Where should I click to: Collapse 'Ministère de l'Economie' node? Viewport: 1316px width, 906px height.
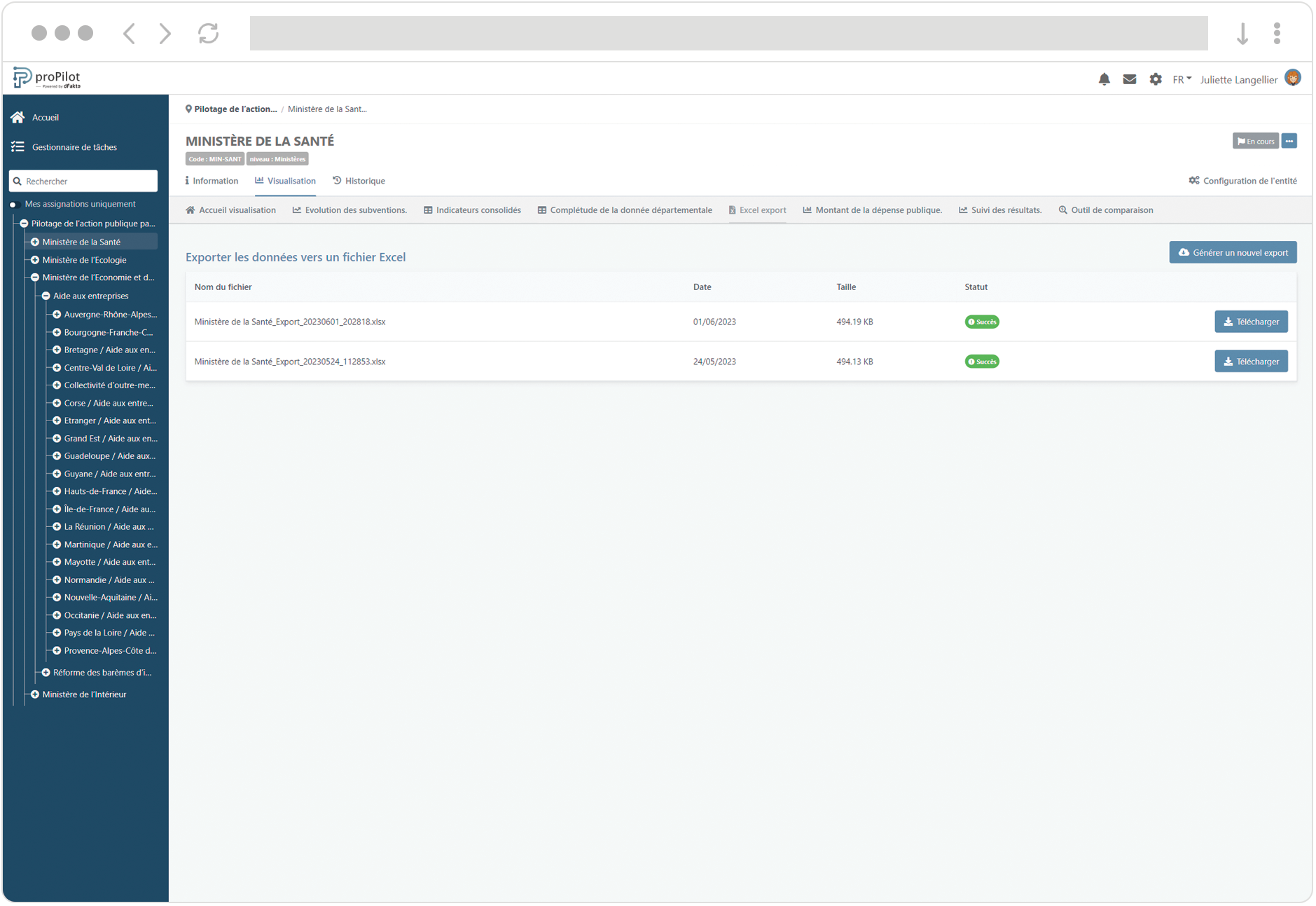coord(35,277)
